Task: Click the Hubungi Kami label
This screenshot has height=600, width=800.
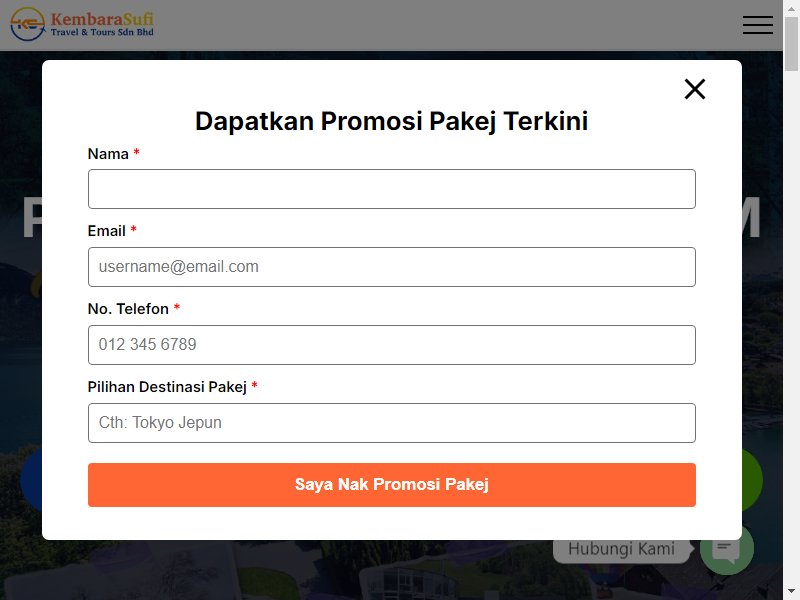Action: point(621,549)
